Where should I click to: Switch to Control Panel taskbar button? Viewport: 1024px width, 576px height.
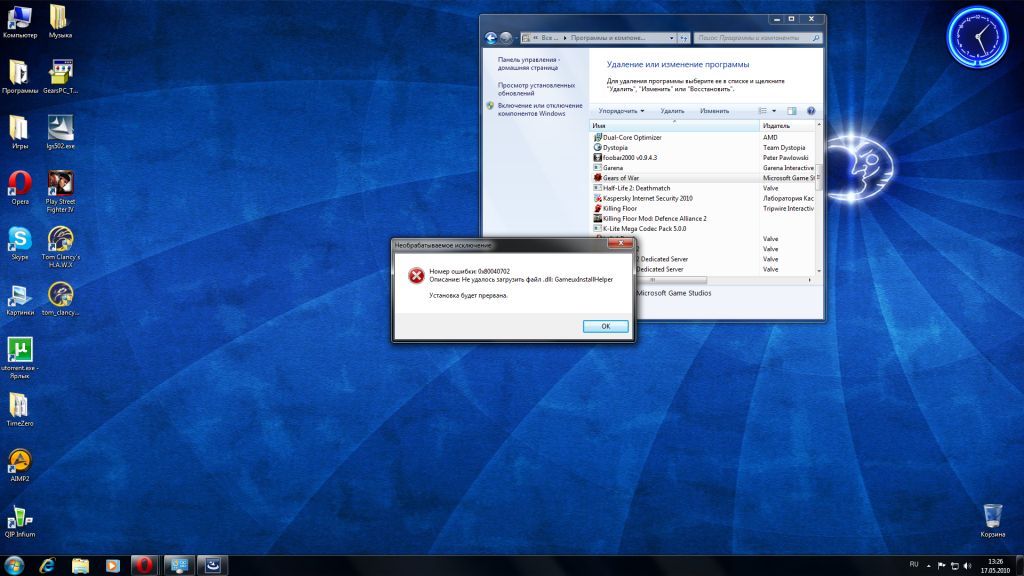click(179, 566)
